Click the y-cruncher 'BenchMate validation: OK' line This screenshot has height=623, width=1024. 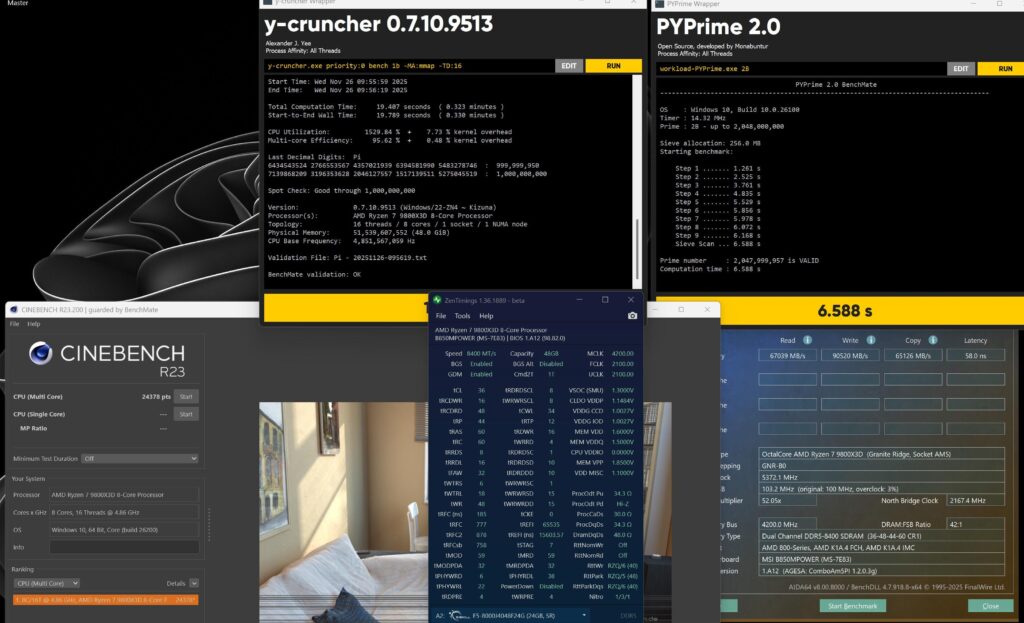(314, 274)
